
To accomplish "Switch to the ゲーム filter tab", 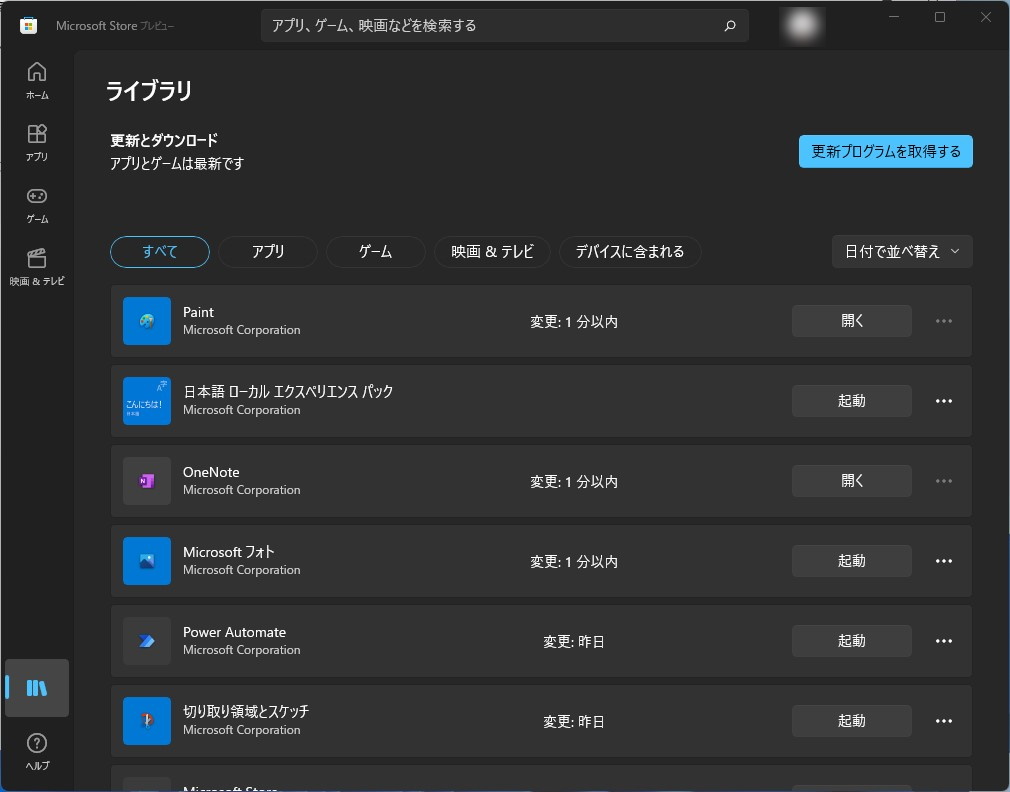I will 375,251.
